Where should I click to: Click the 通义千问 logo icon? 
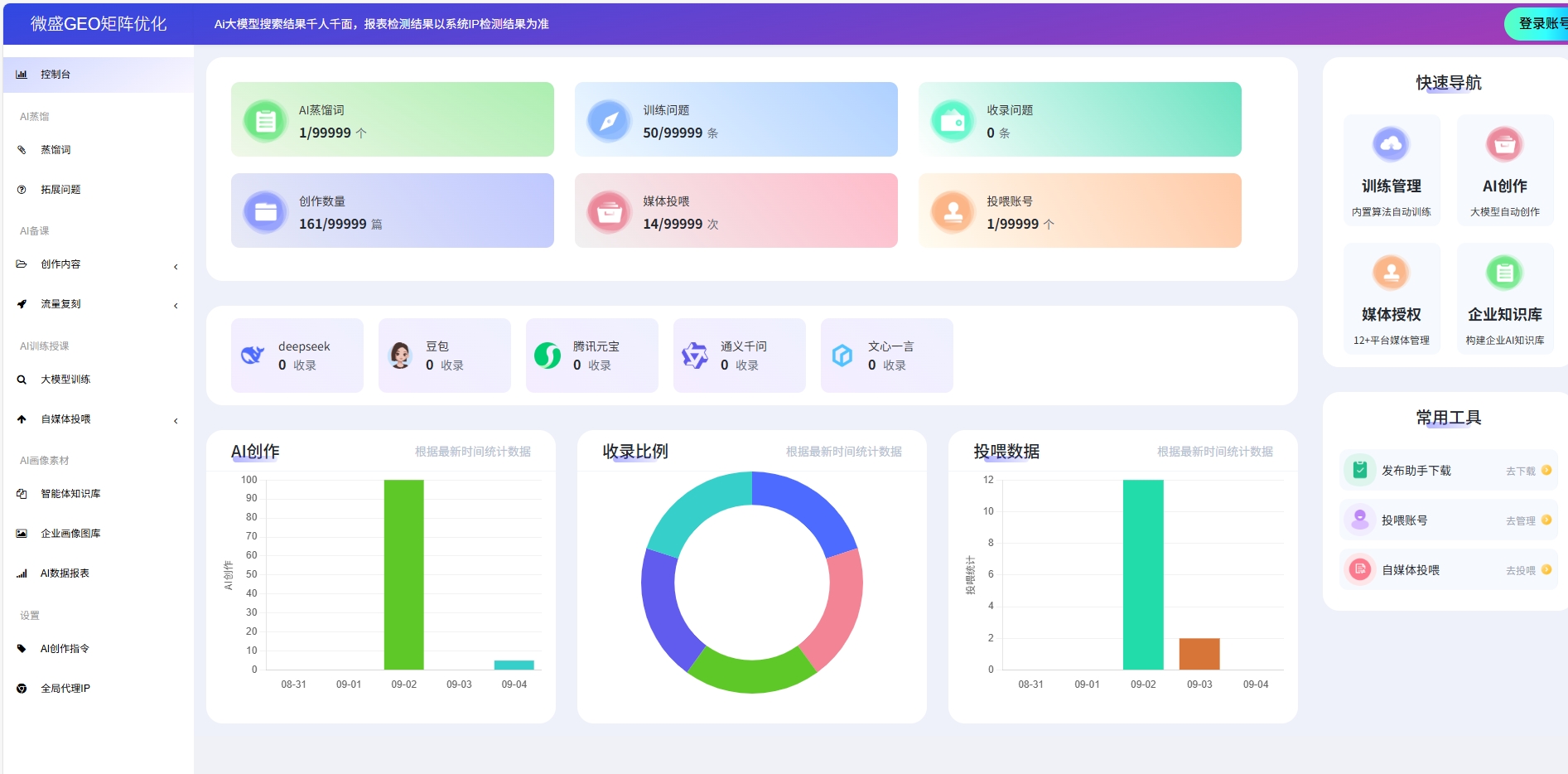pyautogui.click(x=694, y=356)
